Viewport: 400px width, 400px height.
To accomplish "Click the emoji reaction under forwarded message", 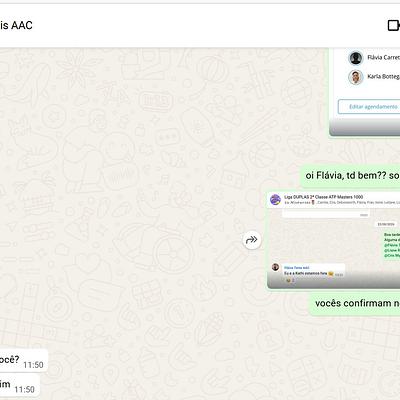I will click(x=290, y=281).
